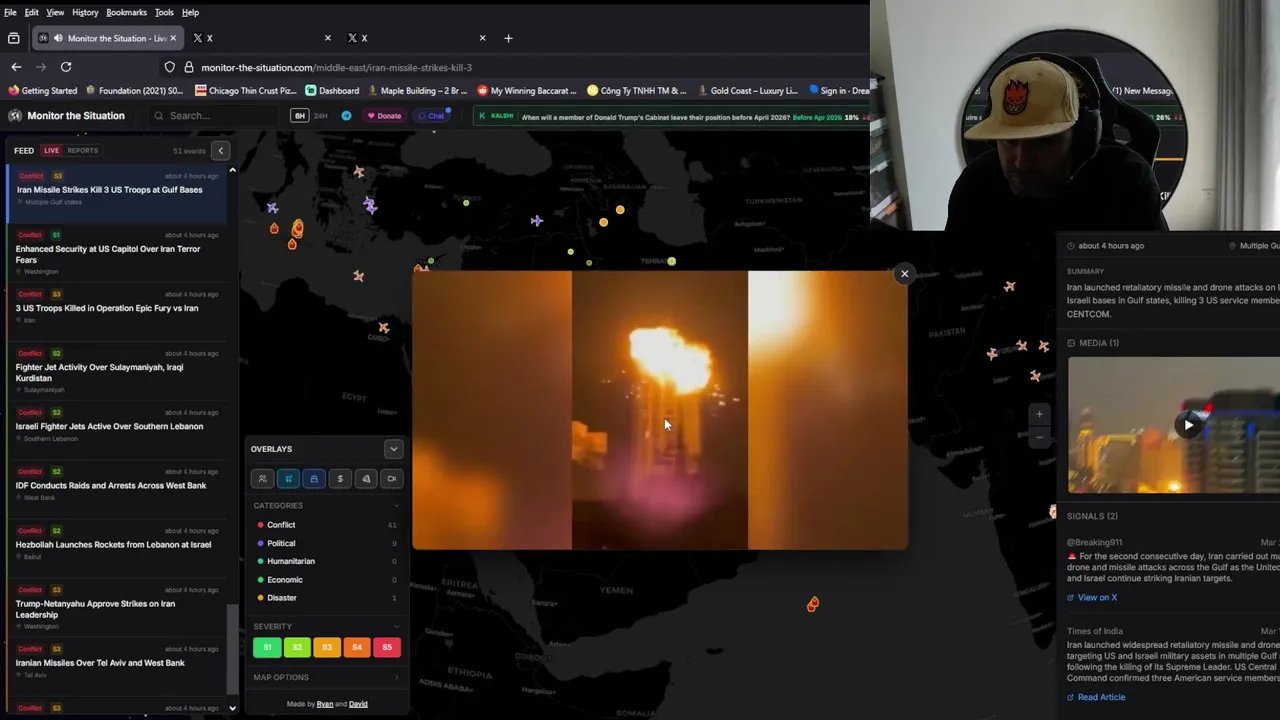Open Bookmarks menu in Firefox
The image size is (1280, 720).
126,12
